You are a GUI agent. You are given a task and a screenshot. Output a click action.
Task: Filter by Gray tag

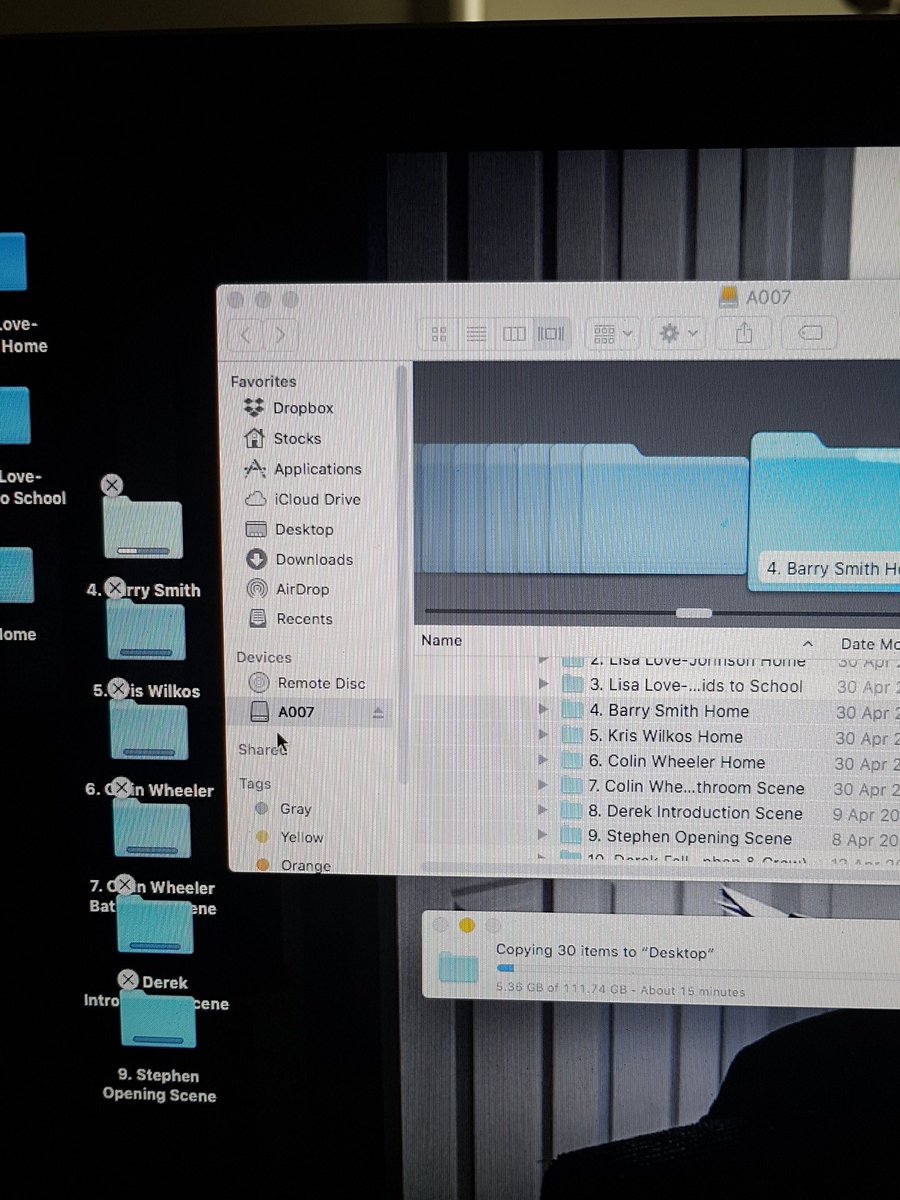284,808
